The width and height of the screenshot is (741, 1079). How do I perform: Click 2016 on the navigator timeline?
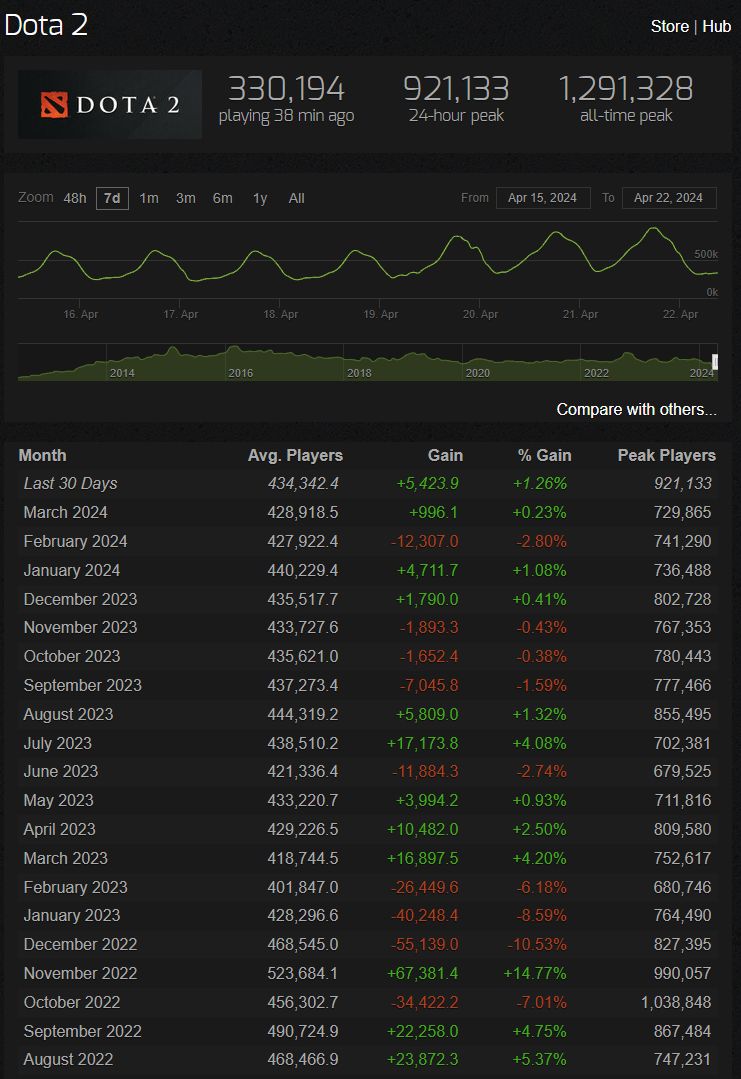pos(240,373)
